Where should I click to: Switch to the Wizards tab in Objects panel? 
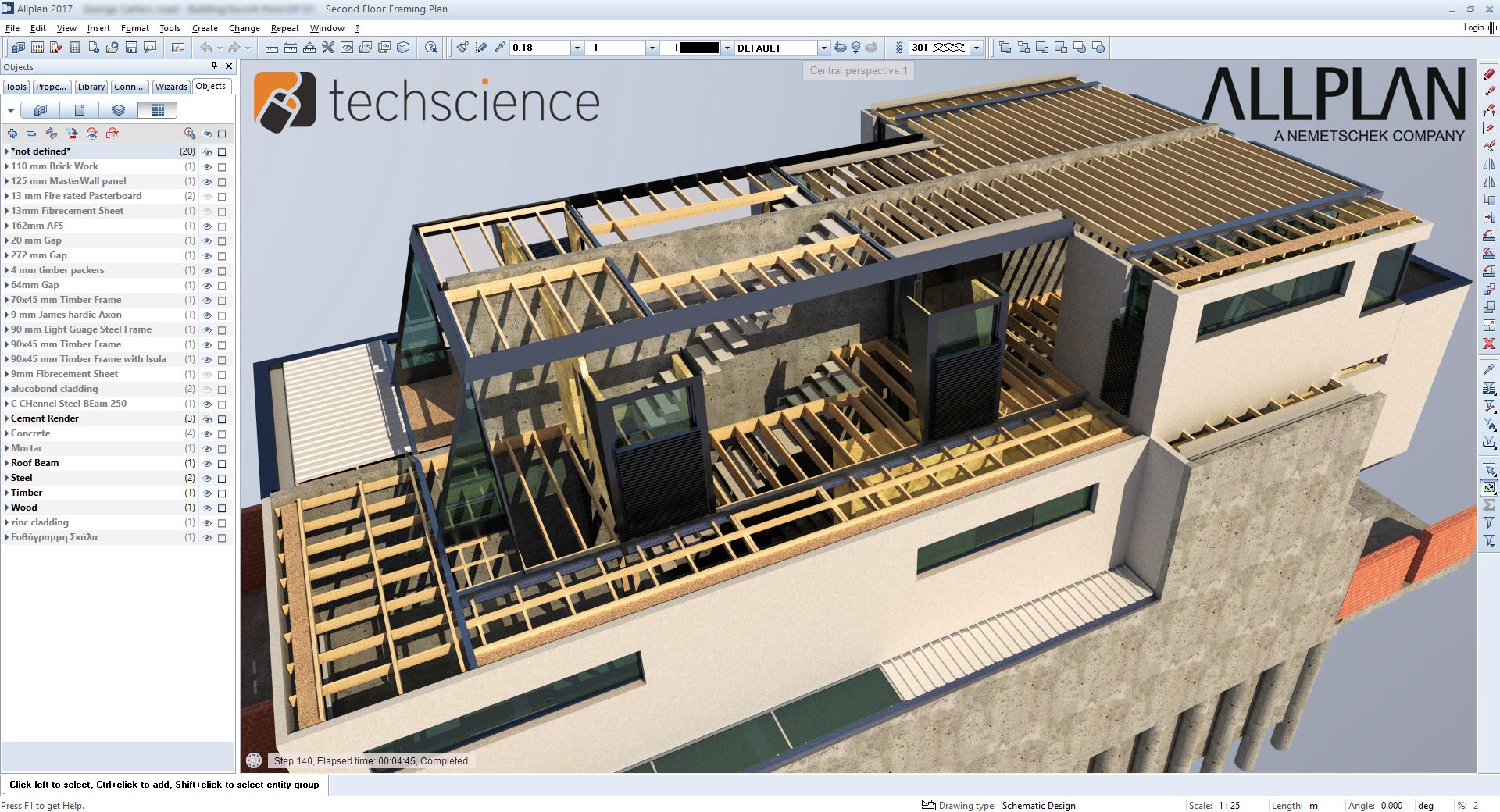click(x=171, y=87)
